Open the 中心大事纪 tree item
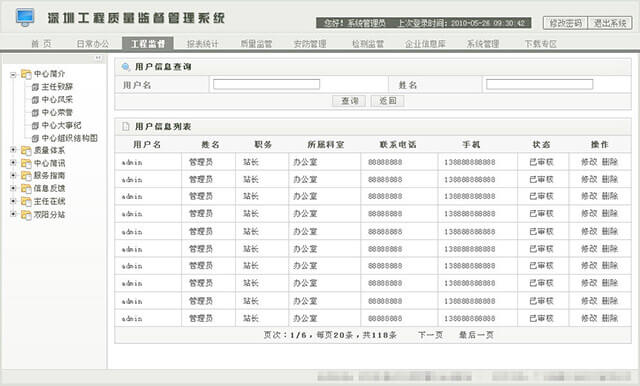 tap(61, 125)
